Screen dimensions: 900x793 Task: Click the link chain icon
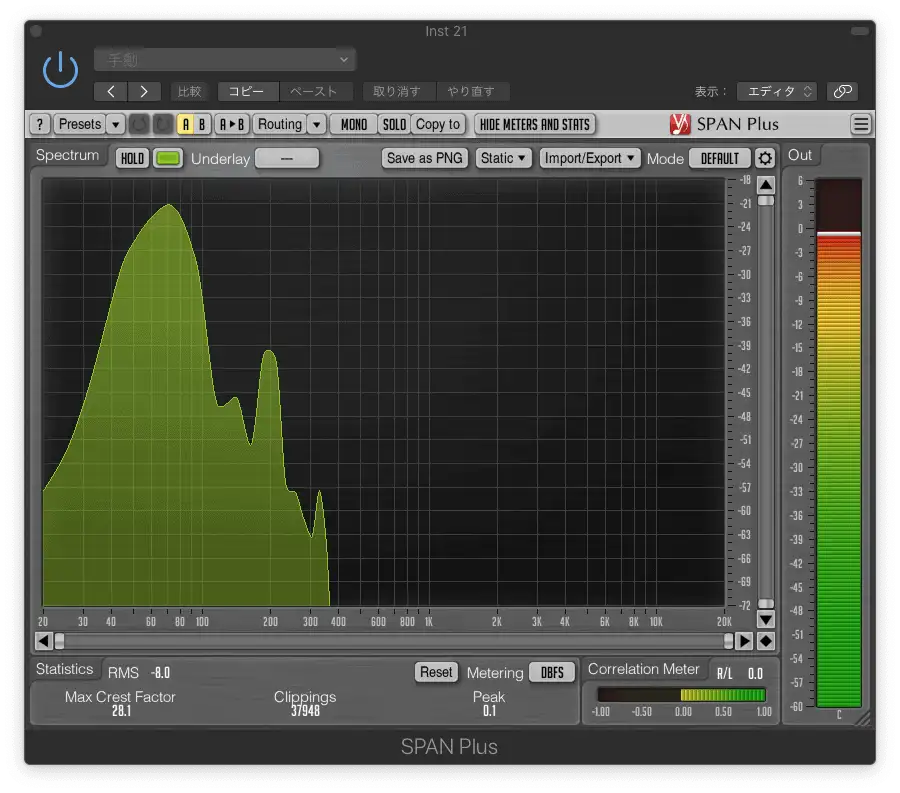coord(842,91)
